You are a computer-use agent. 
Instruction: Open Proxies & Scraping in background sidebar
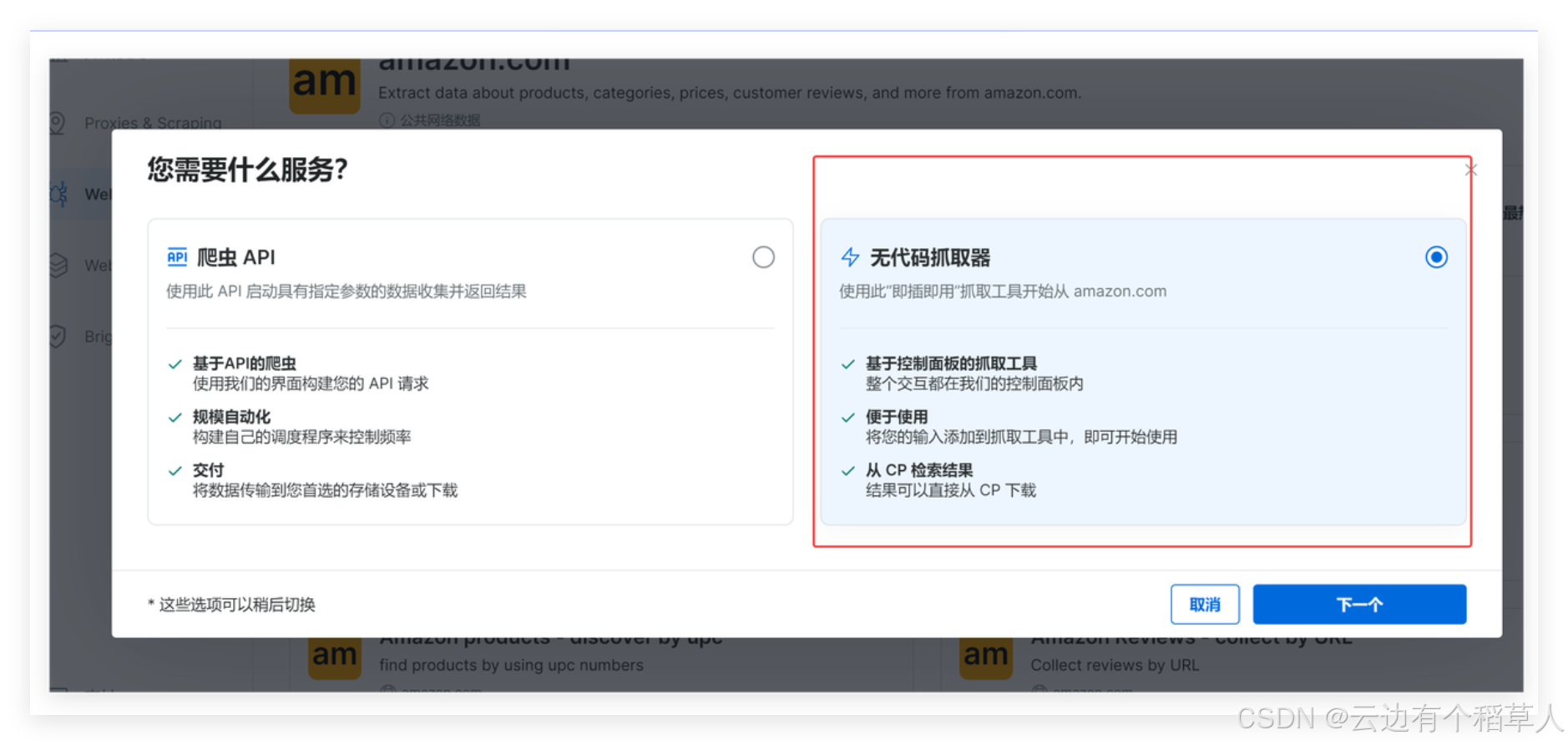pyautogui.click(x=154, y=123)
